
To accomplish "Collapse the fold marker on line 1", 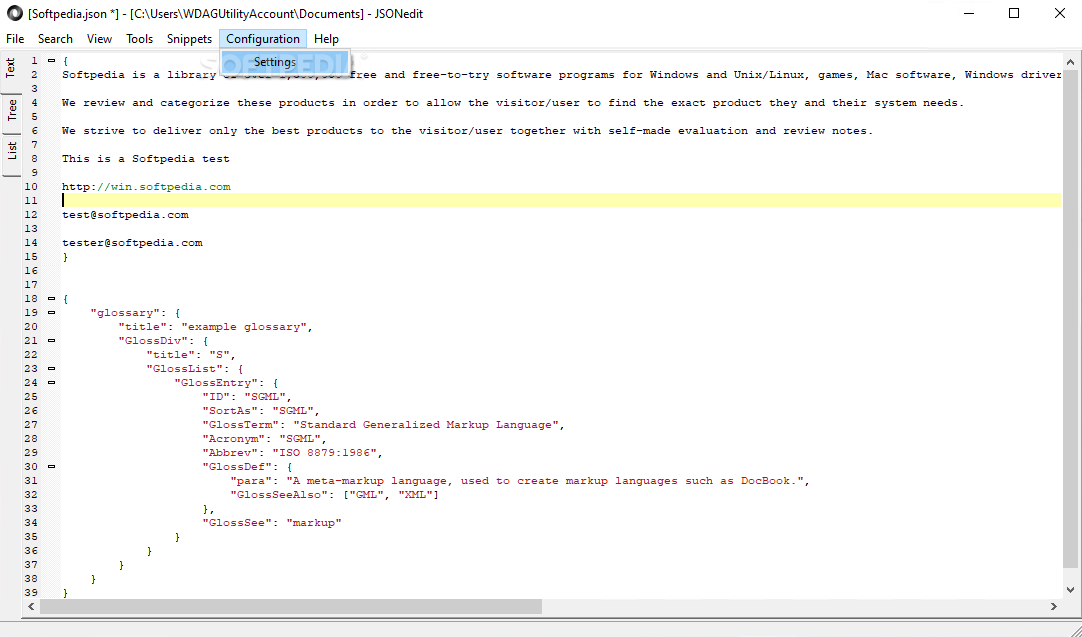I will pos(51,61).
